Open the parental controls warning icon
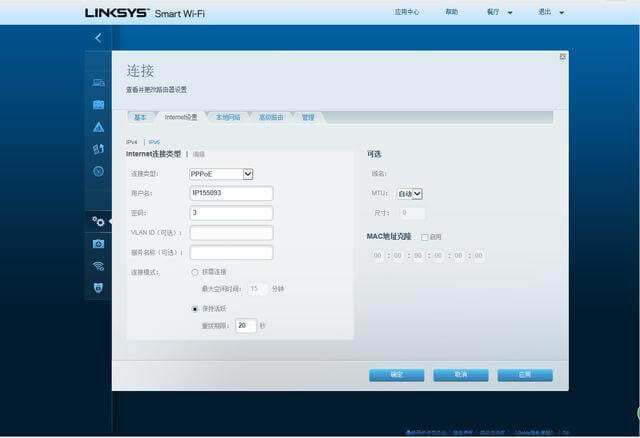Image resolution: width=640 pixels, height=438 pixels. (x=98, y=127)
